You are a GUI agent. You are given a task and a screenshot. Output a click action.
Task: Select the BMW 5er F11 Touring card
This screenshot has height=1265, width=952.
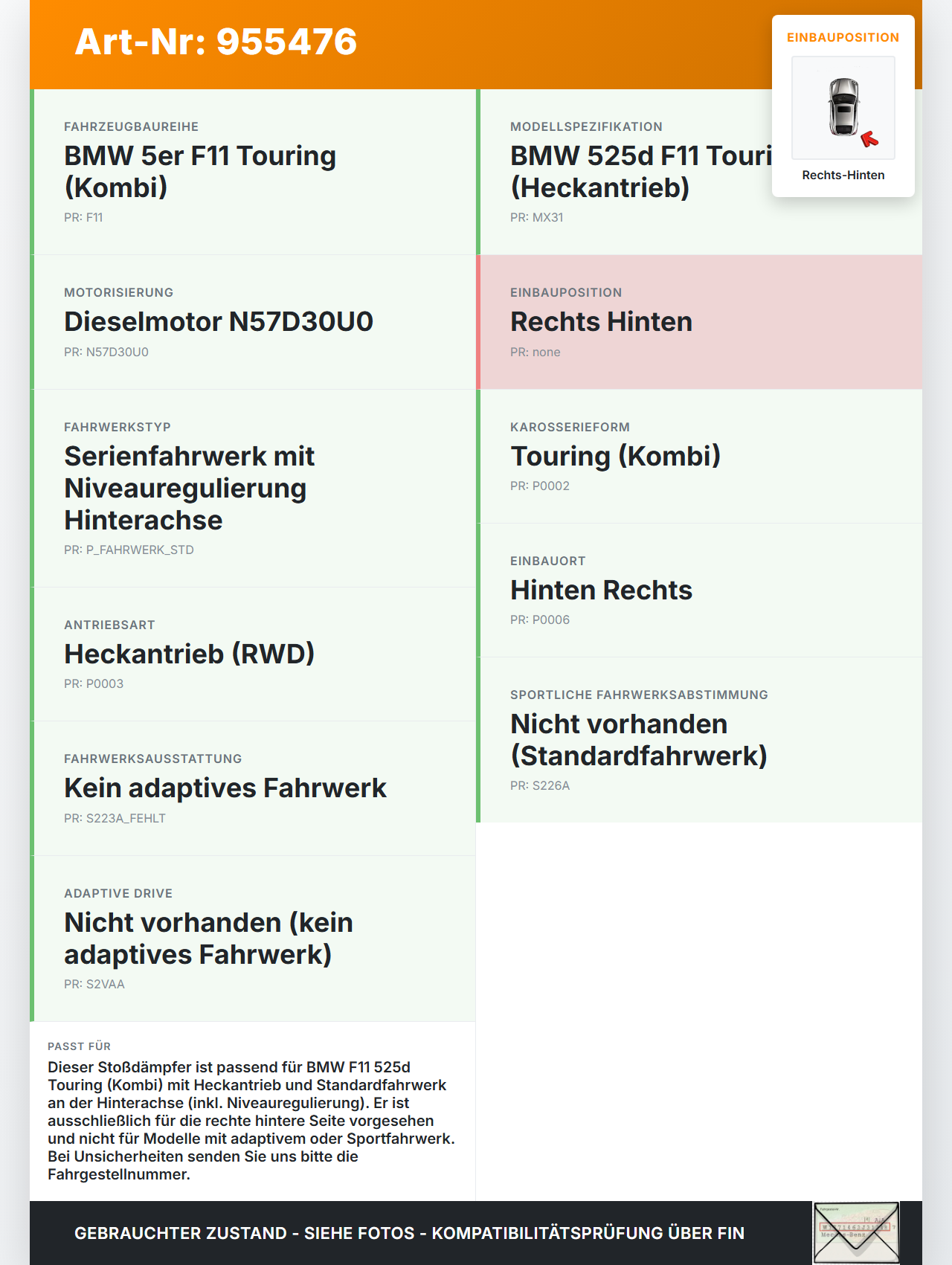point(253,172)
